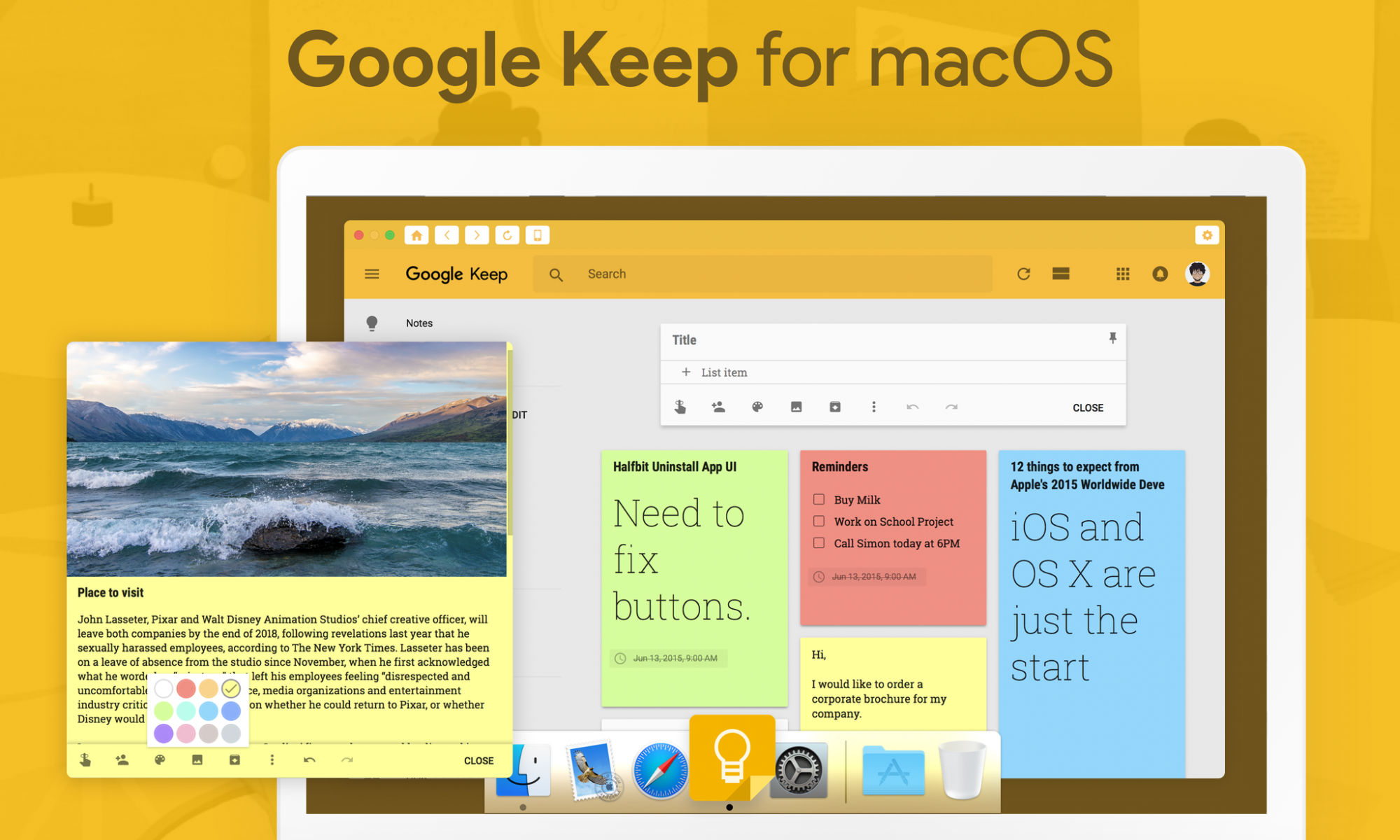
Task: Click reminder date chip on Halfbit note
Action: 668,658
